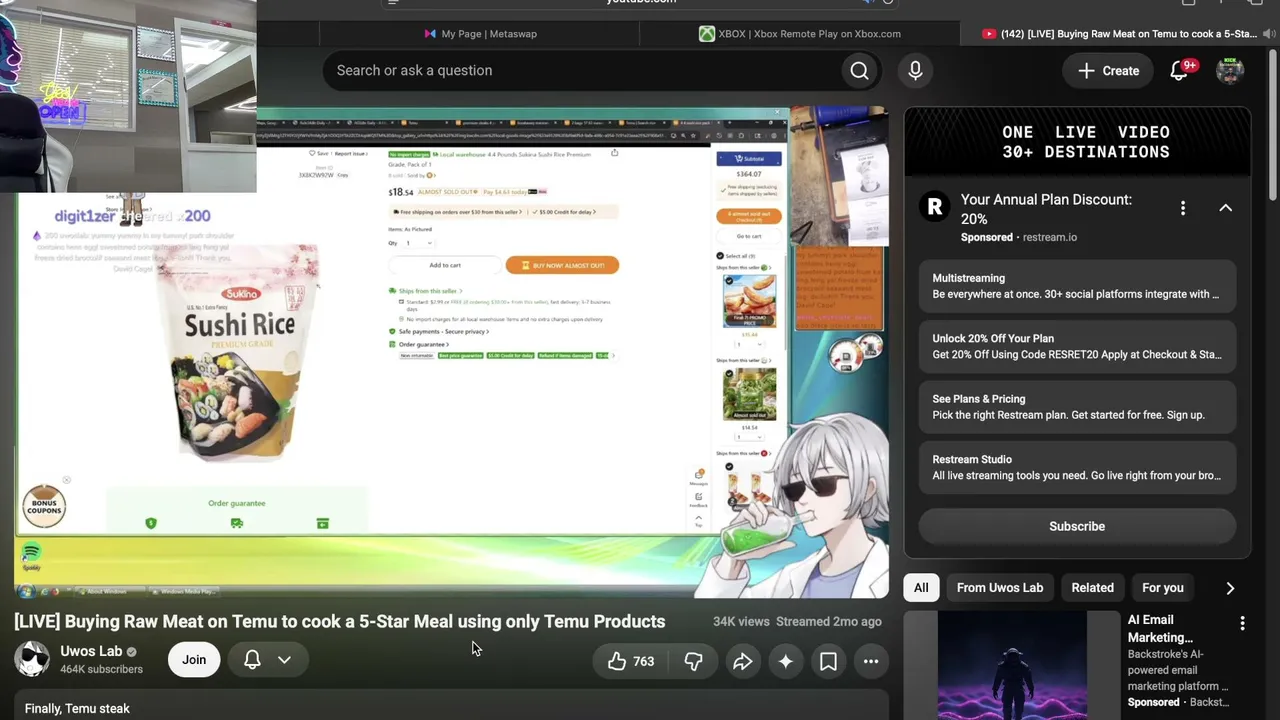1280x720 pixels.
Task: Select the All filter chip
Action: point(921,588)
